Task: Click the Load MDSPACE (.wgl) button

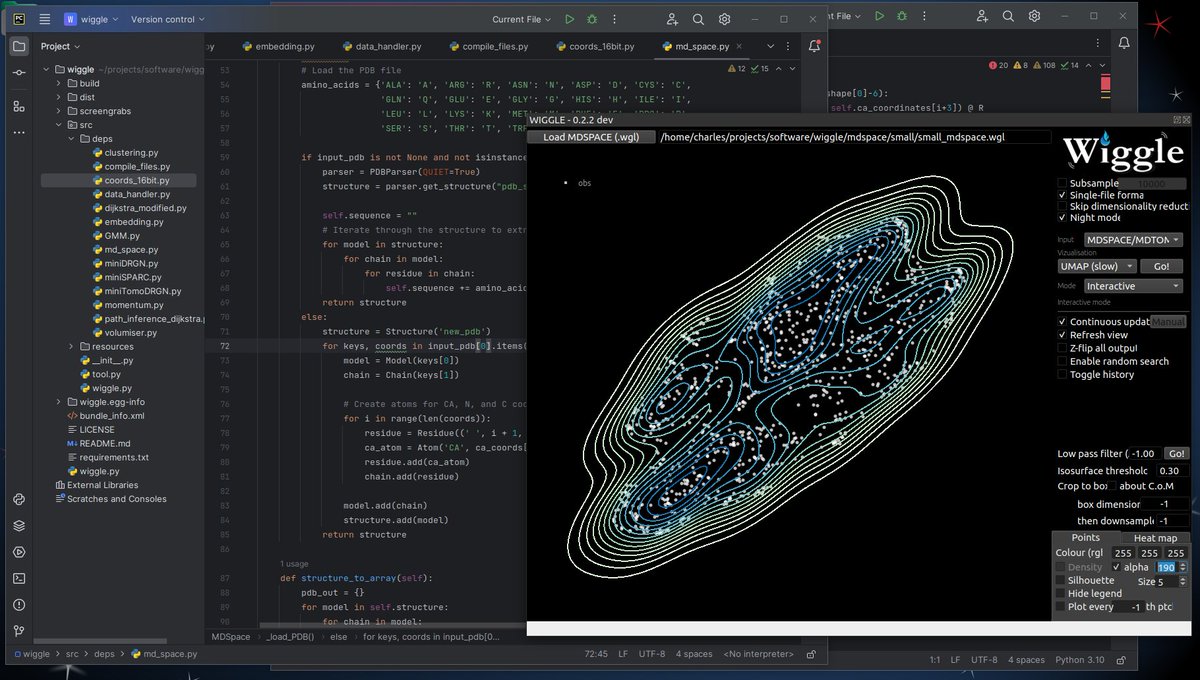Action: point(591,137)
